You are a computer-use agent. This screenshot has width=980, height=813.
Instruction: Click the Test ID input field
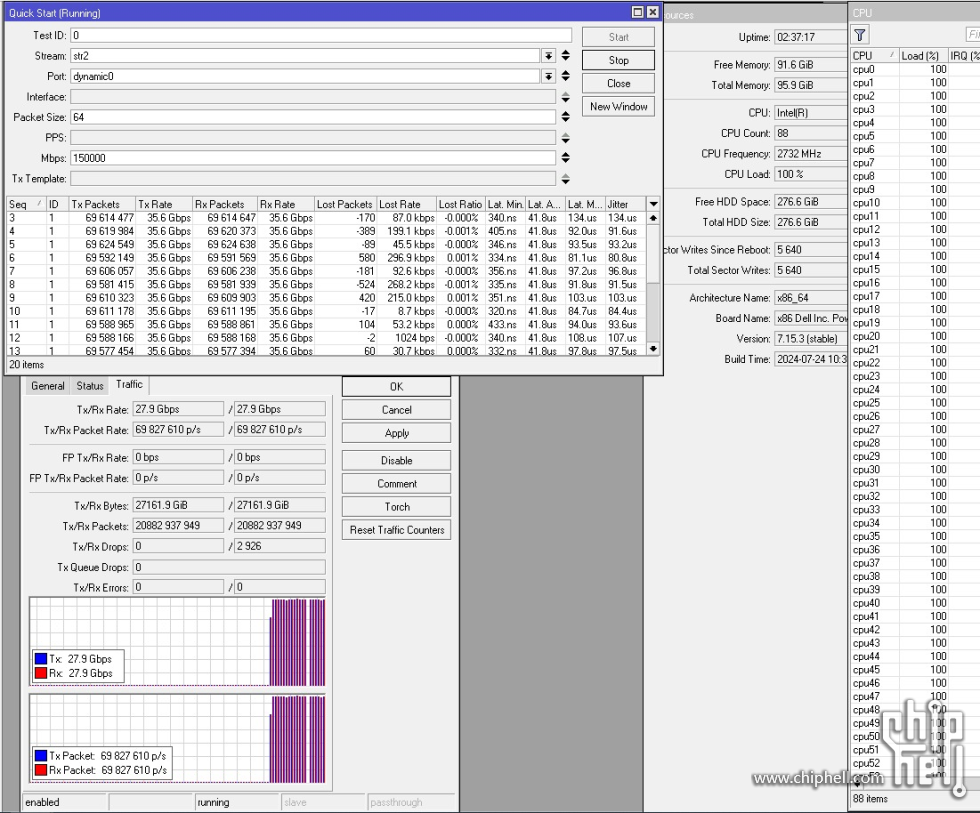pos(321,36)
